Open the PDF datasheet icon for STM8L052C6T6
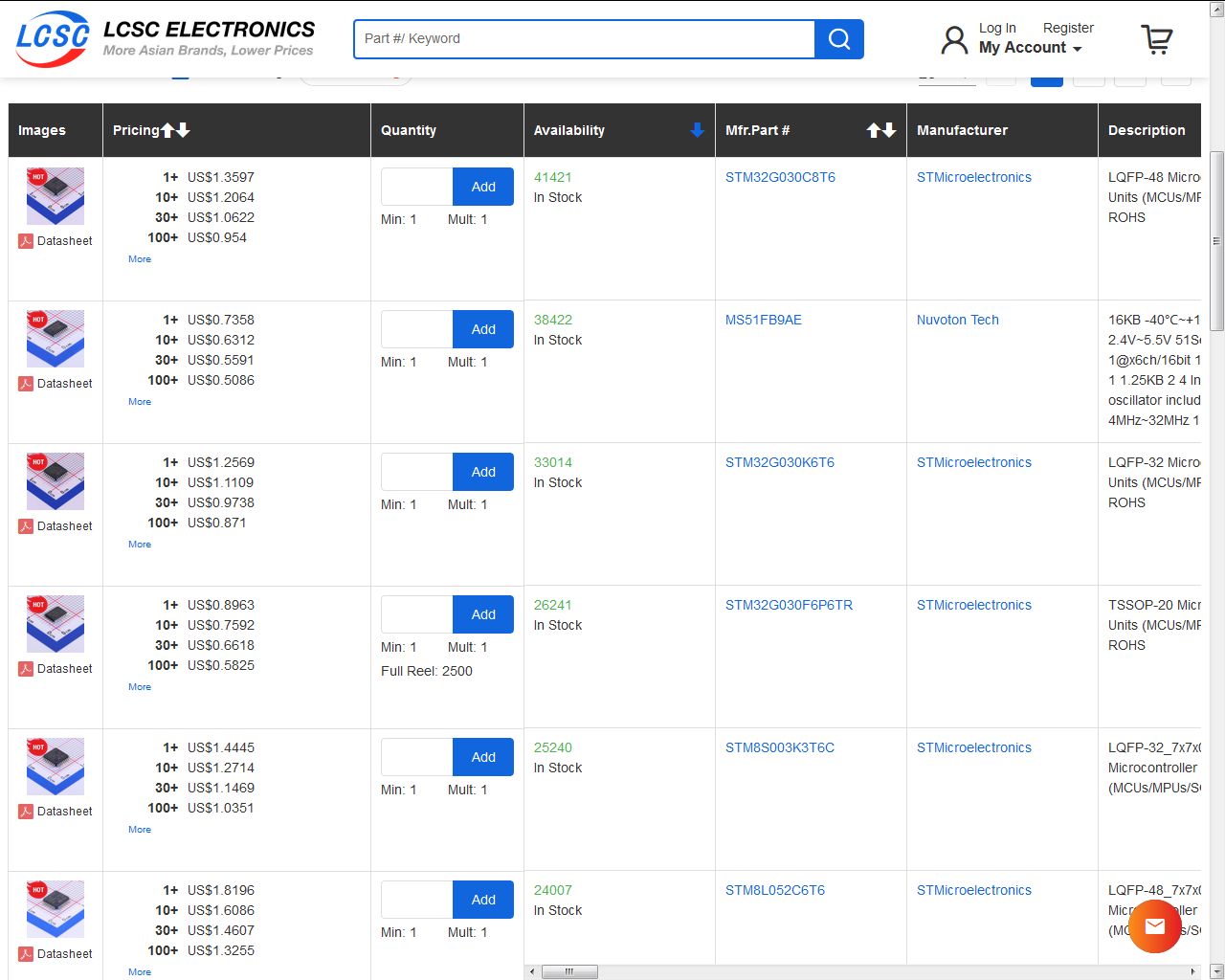 [26, 954]
